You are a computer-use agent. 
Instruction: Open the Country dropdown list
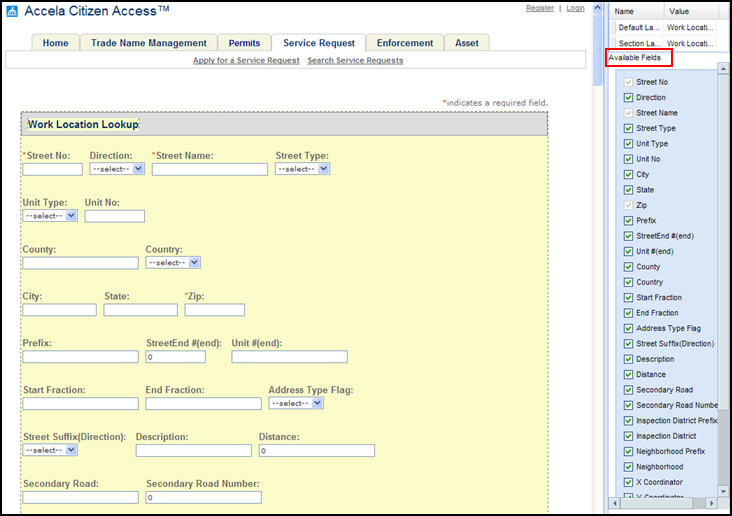pos(173,263)
